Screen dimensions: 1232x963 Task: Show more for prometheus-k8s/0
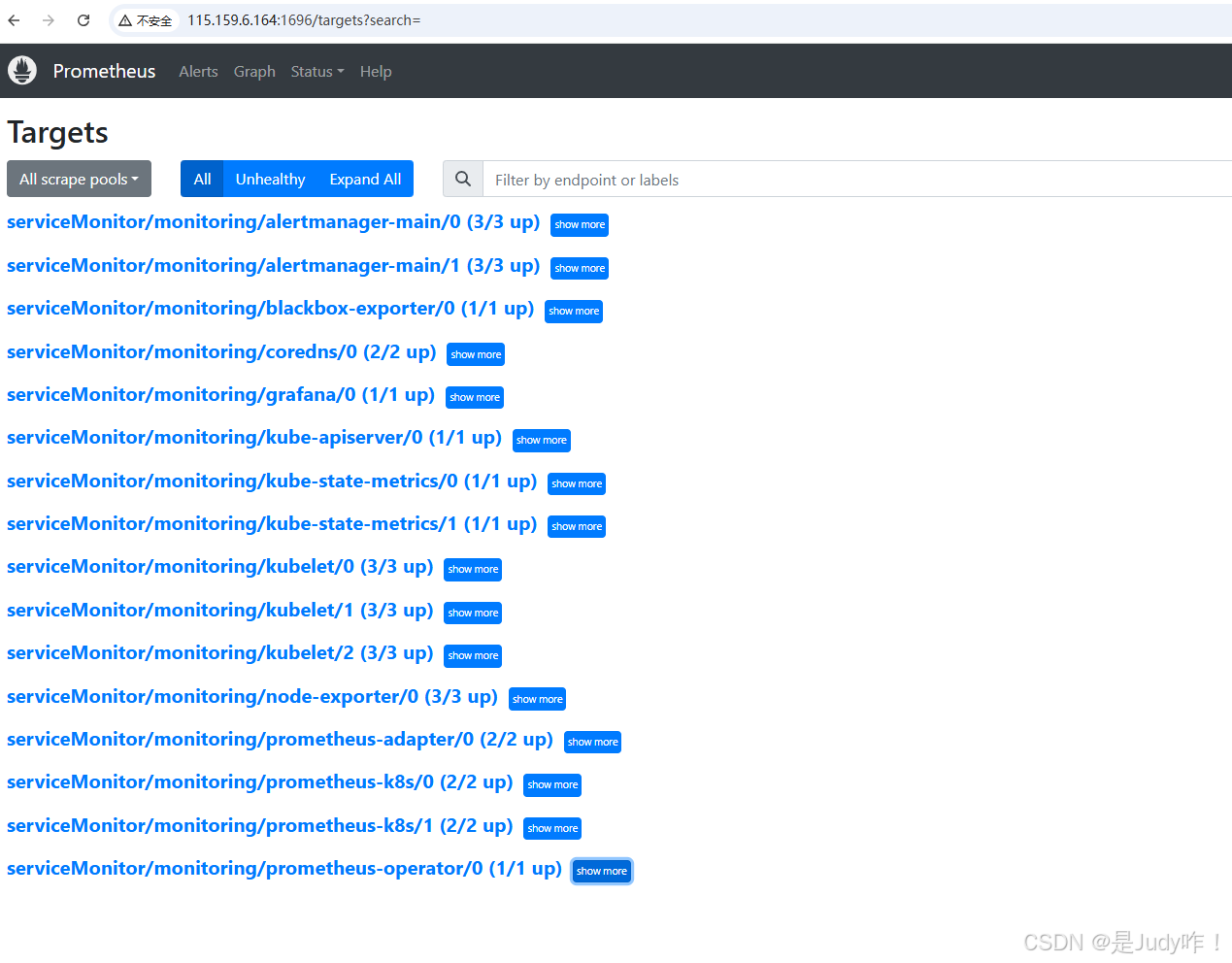(x=552, y=784)
